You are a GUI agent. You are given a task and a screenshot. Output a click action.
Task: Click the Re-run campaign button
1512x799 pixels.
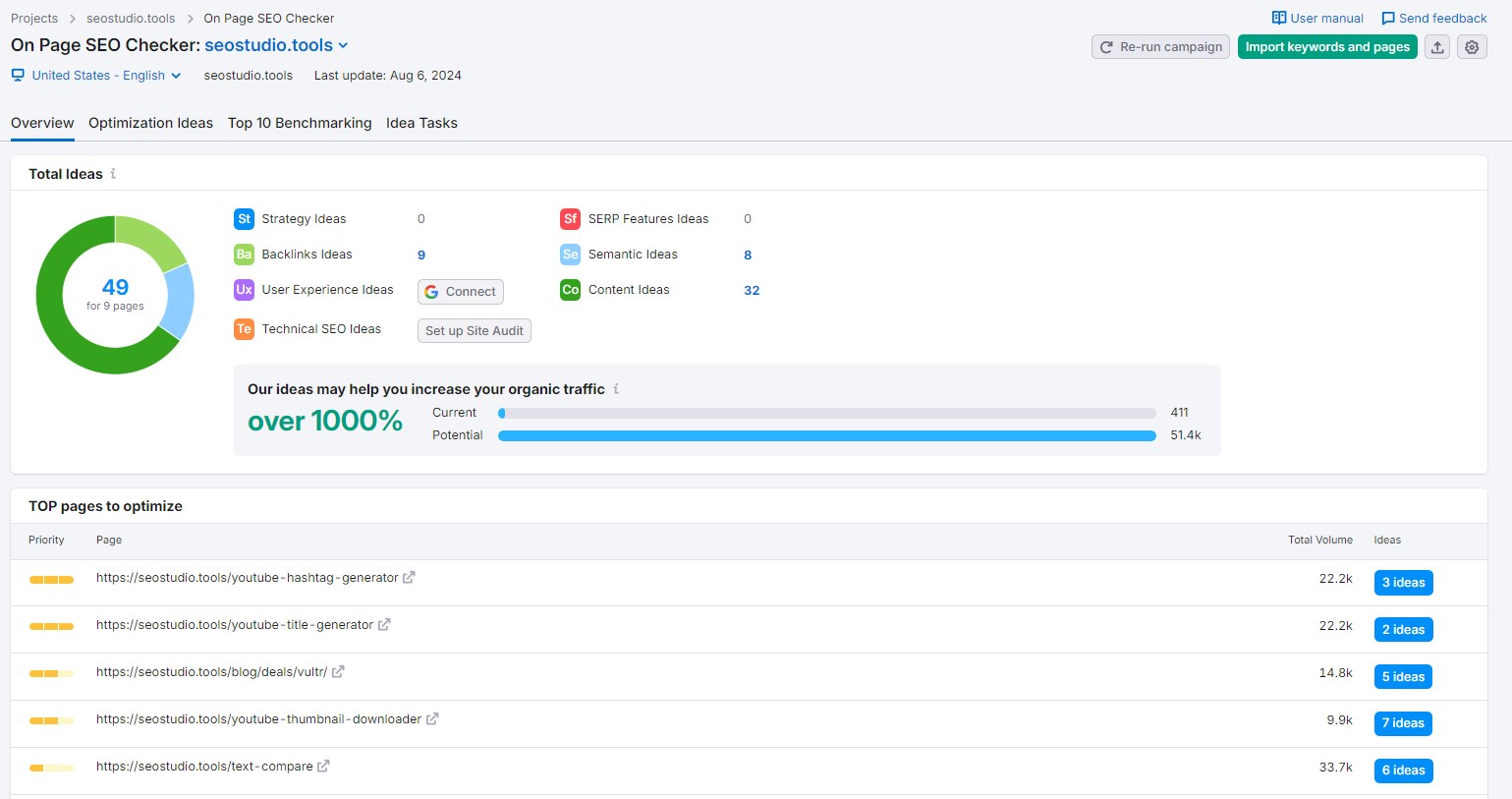click(x=1160, y=47)
